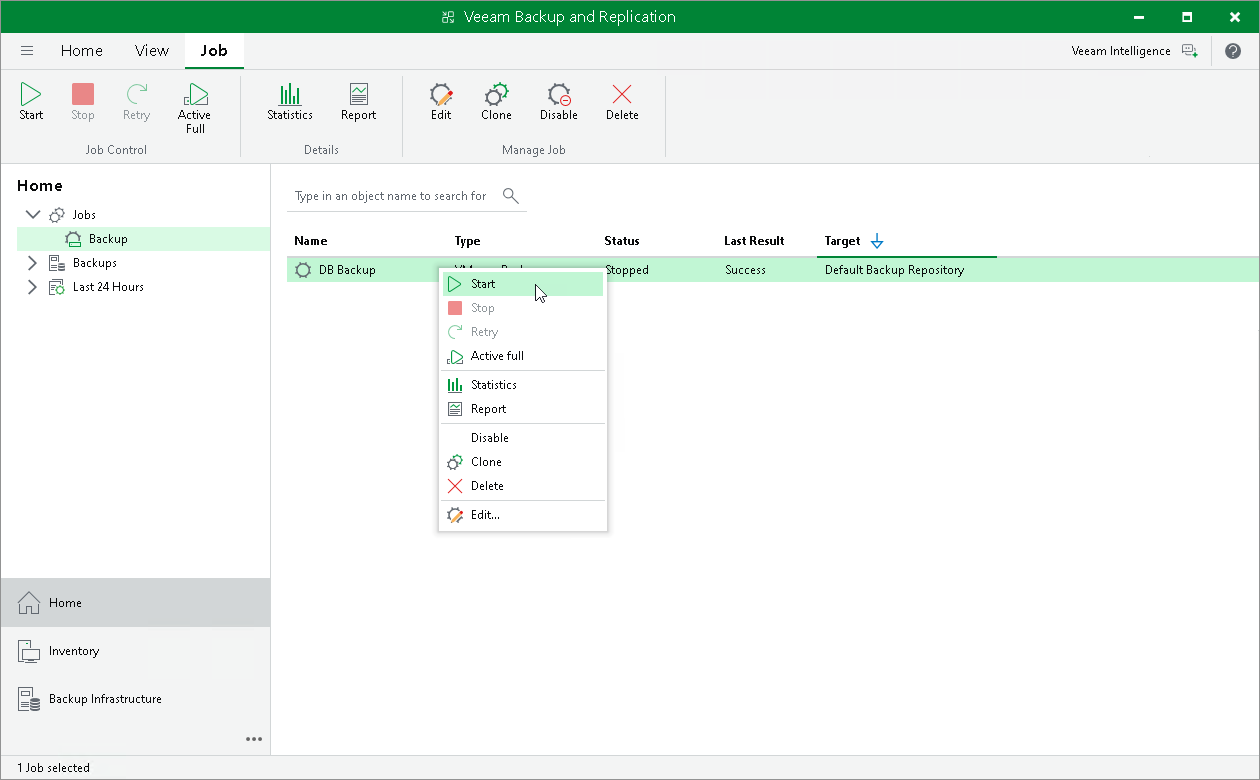Switch to the View ribbon tab
1260x780 pixels.
(151, 50)
